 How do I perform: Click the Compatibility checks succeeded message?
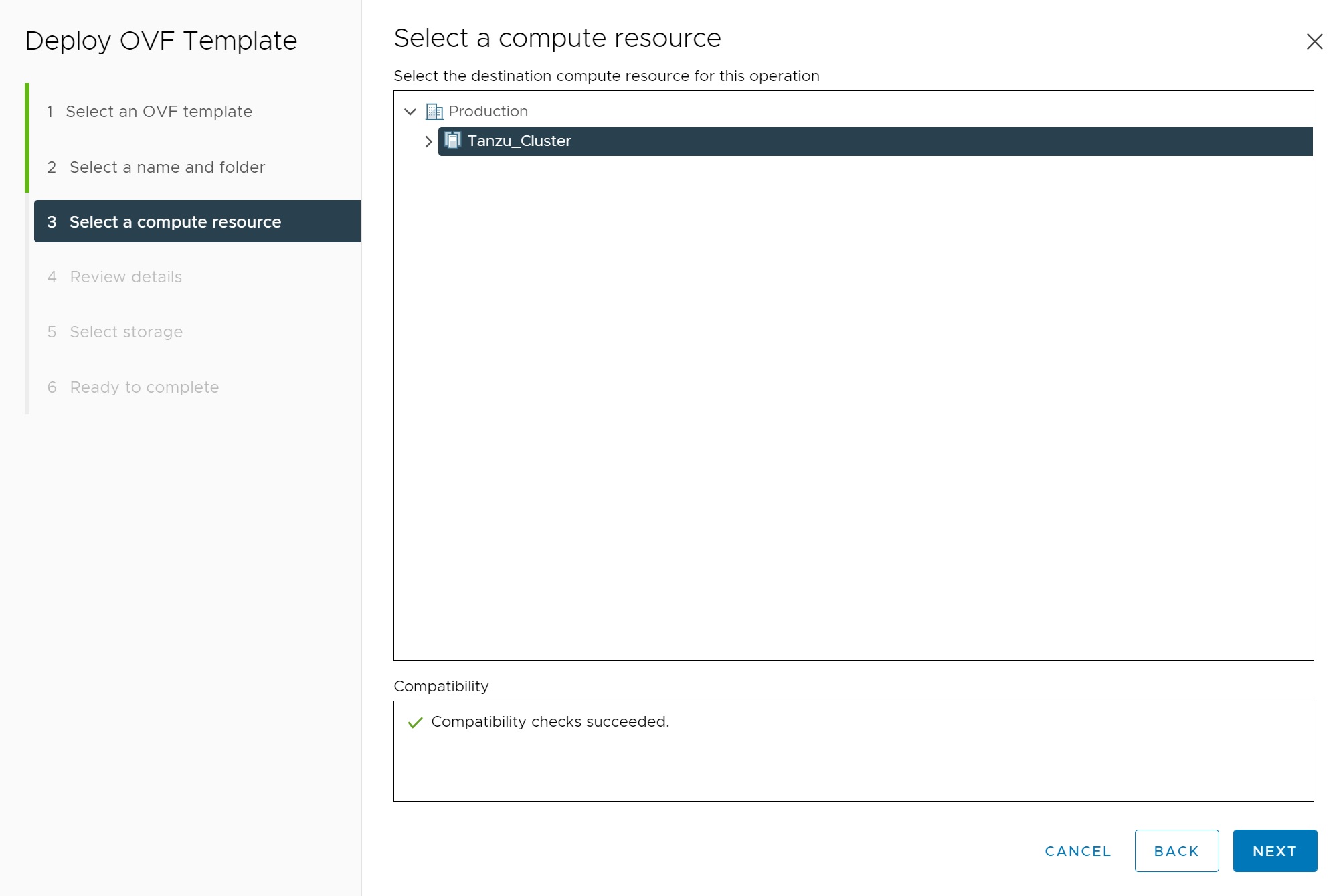(x=550, y=722)
